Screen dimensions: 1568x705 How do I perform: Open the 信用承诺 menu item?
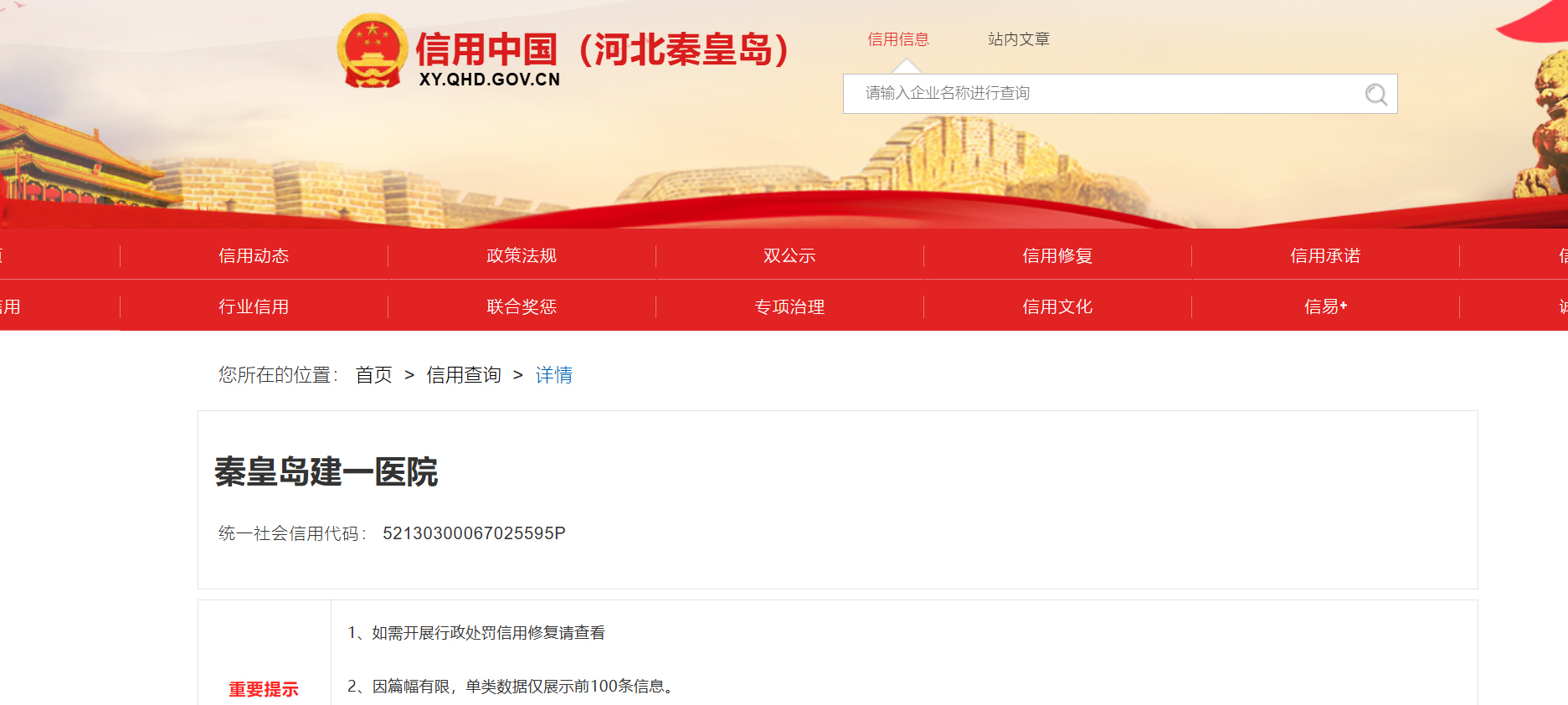click(x=1325, y=256)
